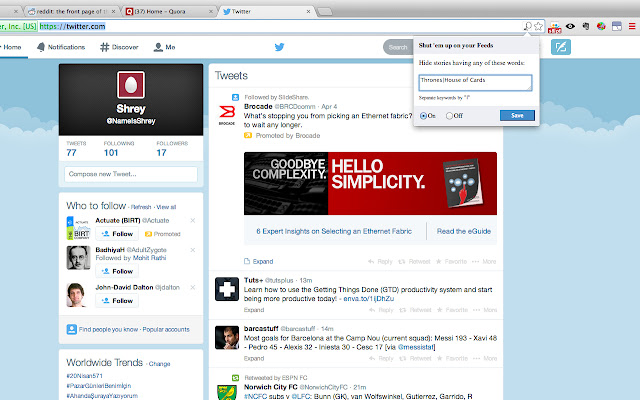Select the Off radio button

pos(449,116)
